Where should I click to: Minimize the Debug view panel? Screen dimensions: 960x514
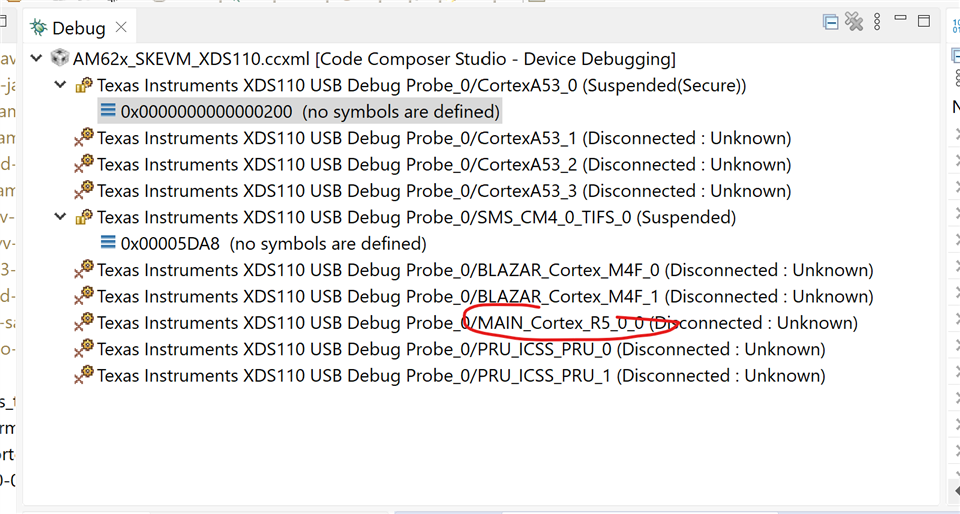900,18
